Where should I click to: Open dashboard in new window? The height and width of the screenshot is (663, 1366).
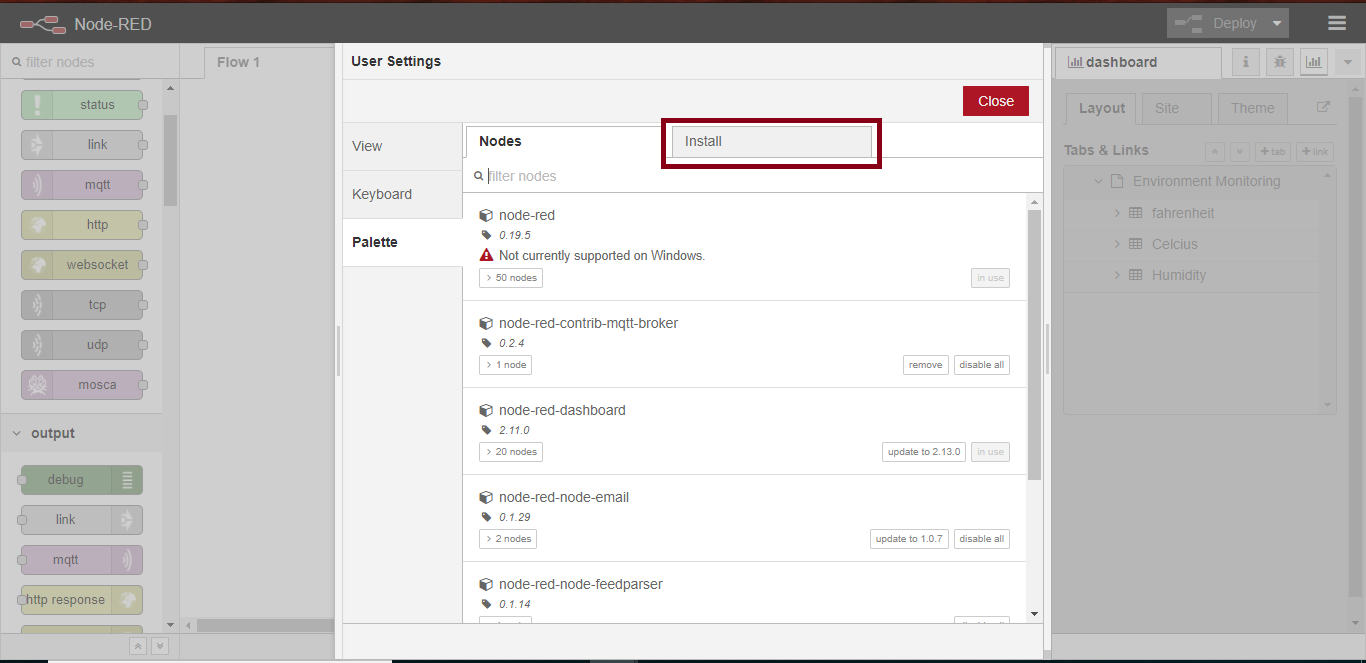1322,107
